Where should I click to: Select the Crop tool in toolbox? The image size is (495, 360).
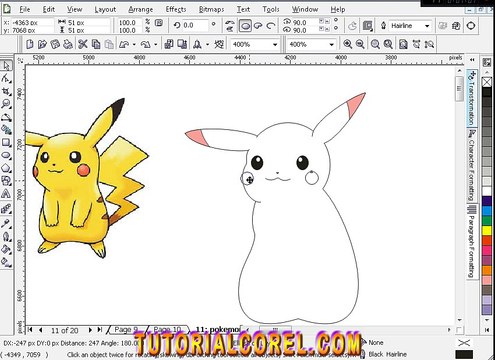tap(6, 91)
